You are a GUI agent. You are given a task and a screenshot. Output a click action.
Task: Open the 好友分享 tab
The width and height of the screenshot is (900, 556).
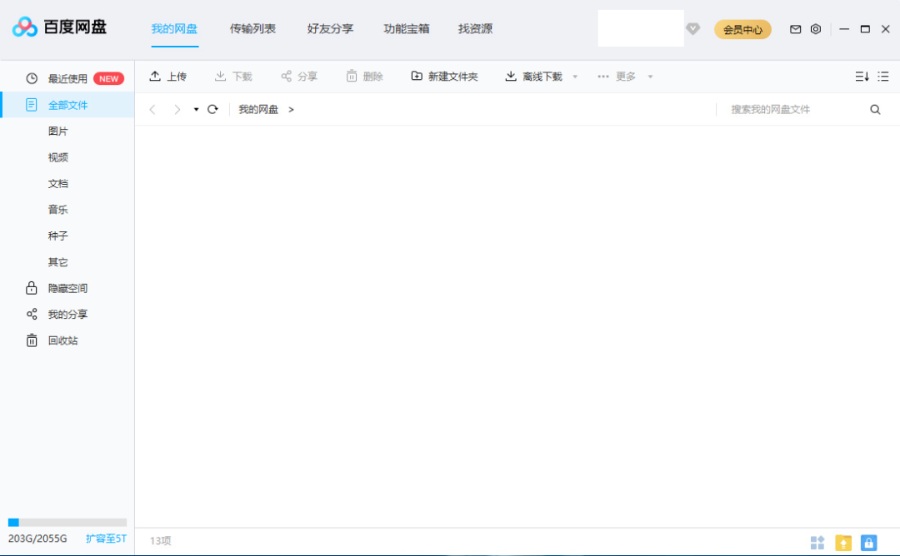[x=330, y=29]
